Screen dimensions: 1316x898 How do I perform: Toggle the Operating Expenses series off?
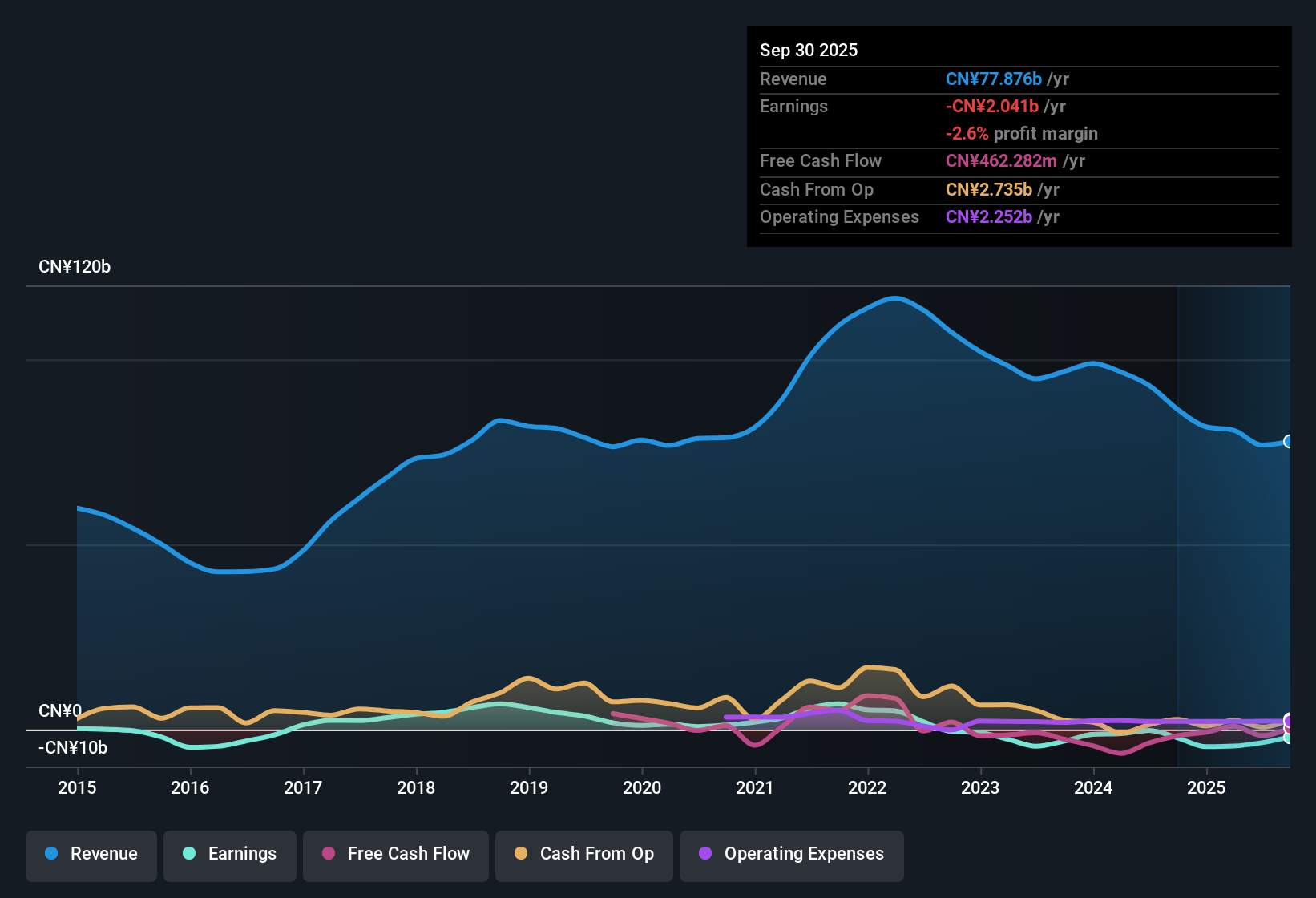point(791,854)
